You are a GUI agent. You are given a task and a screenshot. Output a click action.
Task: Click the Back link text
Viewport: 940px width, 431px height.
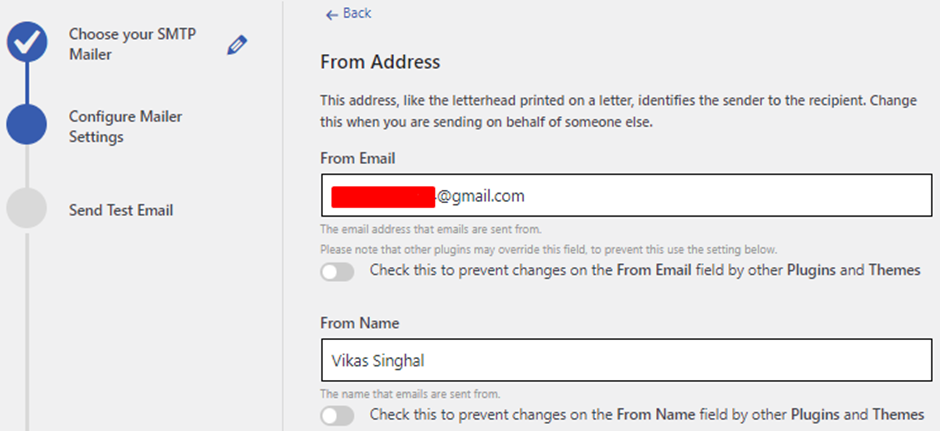pos(357,13)
